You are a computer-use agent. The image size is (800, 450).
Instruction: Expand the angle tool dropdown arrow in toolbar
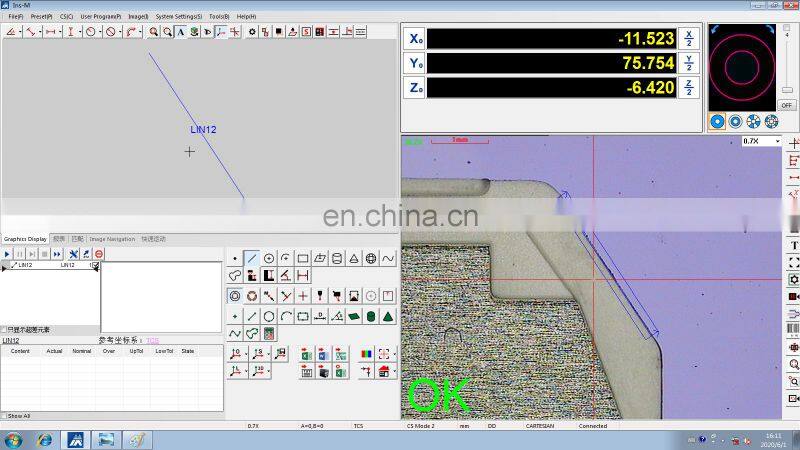point(21,31)
